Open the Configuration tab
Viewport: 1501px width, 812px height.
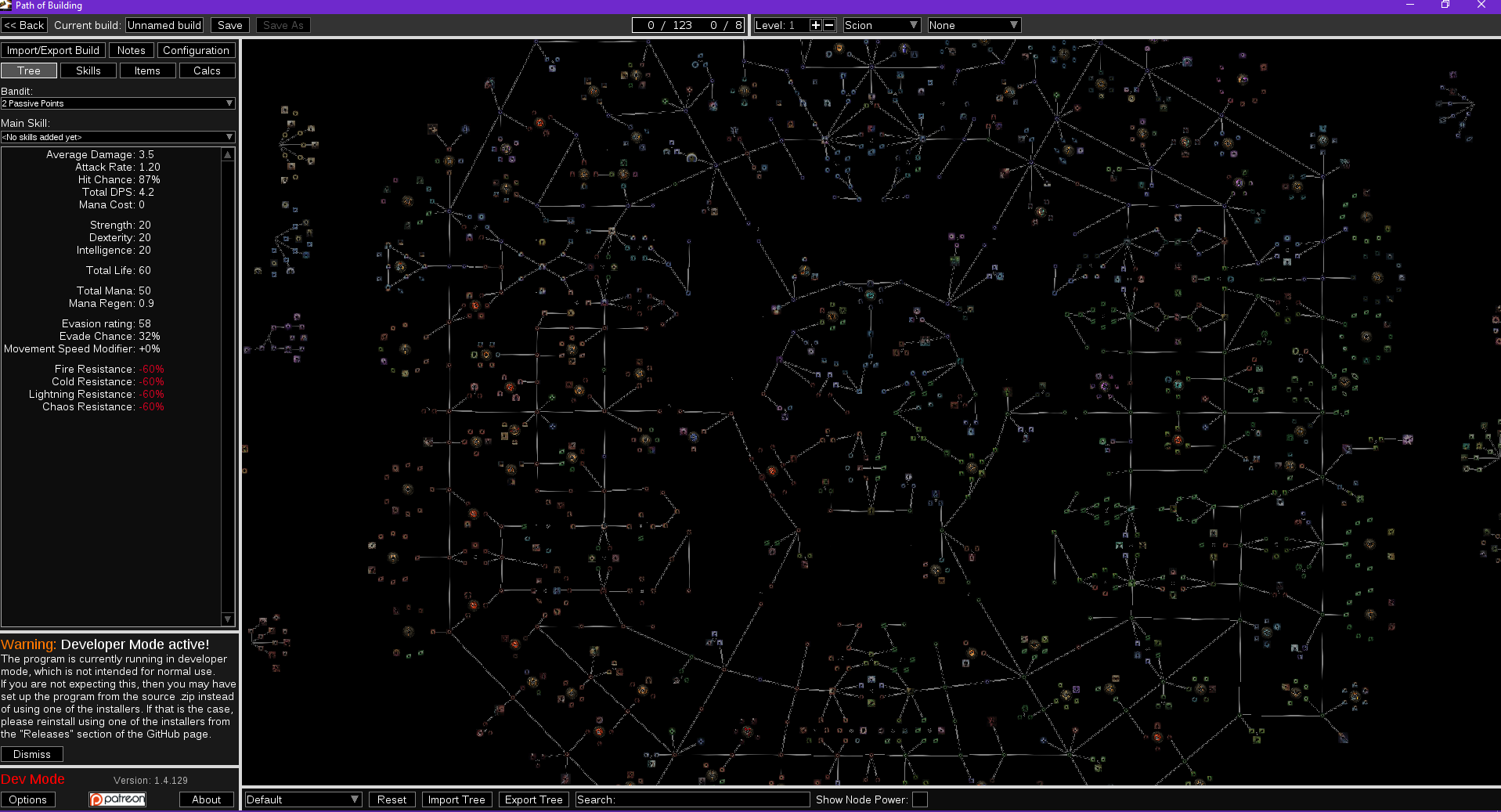coord(196,49)
